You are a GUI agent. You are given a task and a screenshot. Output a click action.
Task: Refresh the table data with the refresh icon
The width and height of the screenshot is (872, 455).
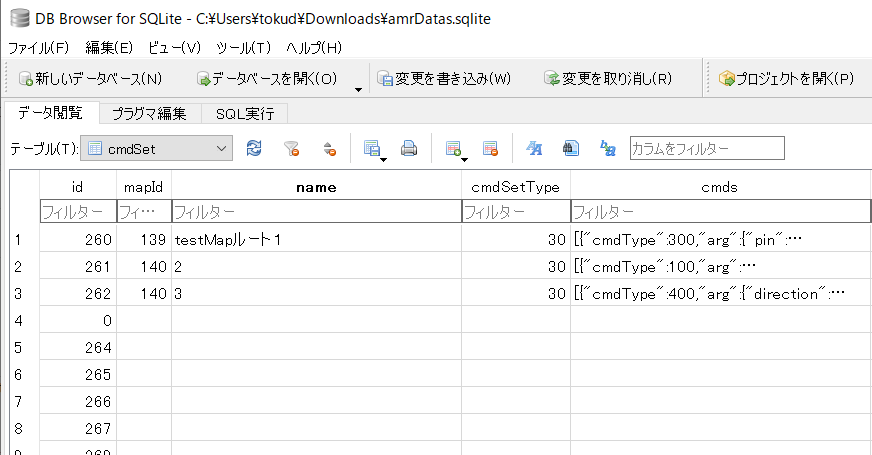[254, 148]
